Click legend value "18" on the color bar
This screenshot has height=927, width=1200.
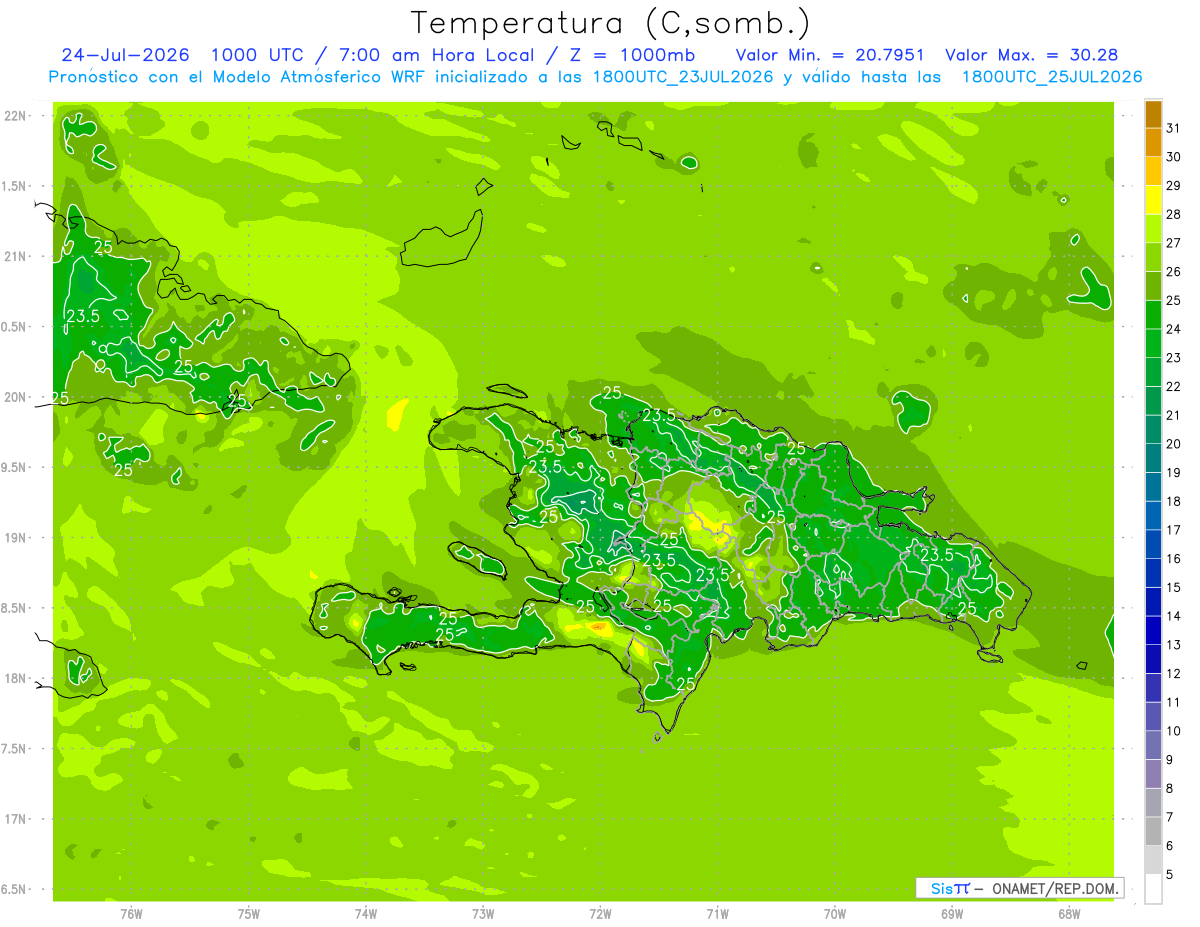(x=1173, y=501)
